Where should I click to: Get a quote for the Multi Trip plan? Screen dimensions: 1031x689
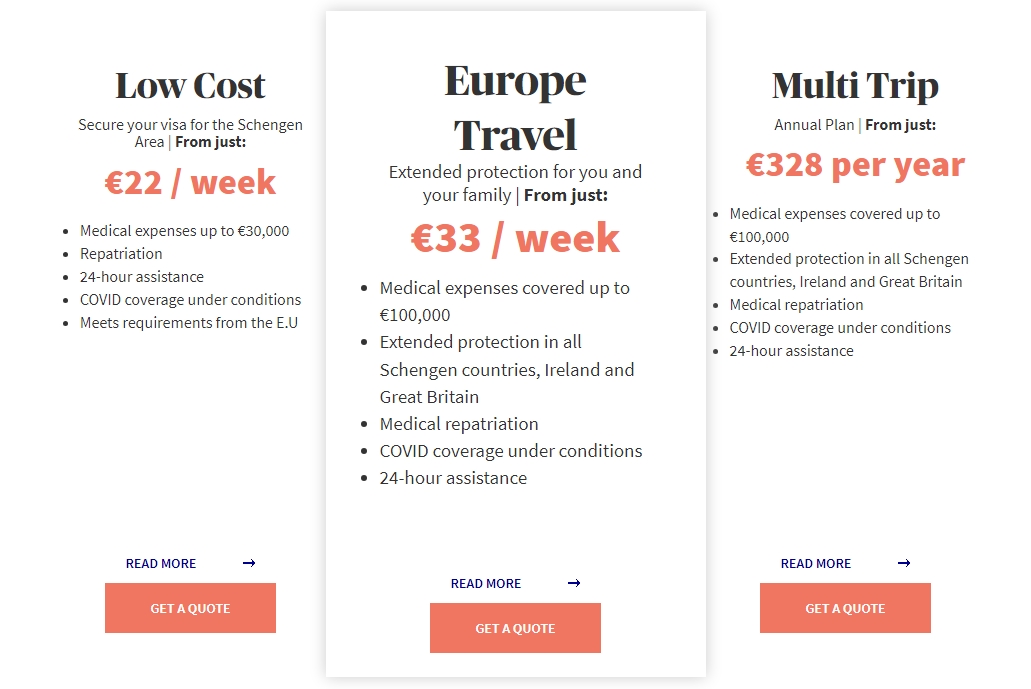[x=846, y=608]
